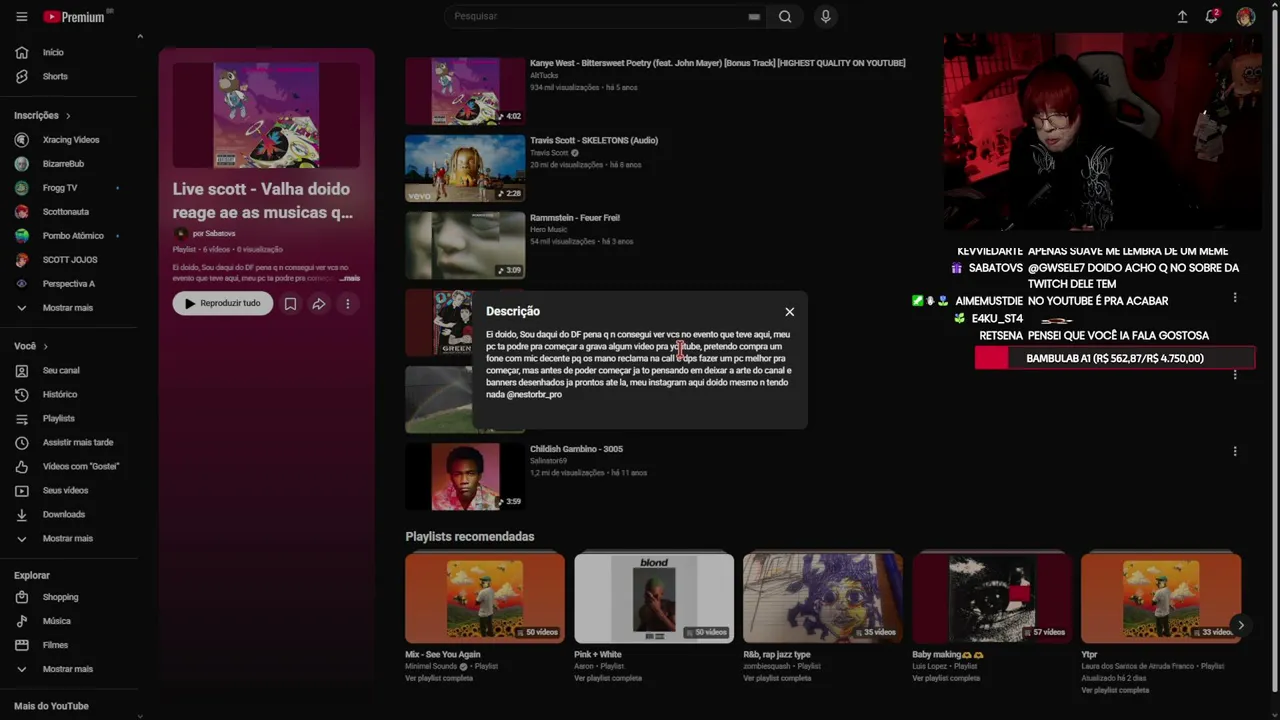Show next recommended playlists arrow
The height and width of the screenshot is (720, 1280).
(x=1240, y=625)
